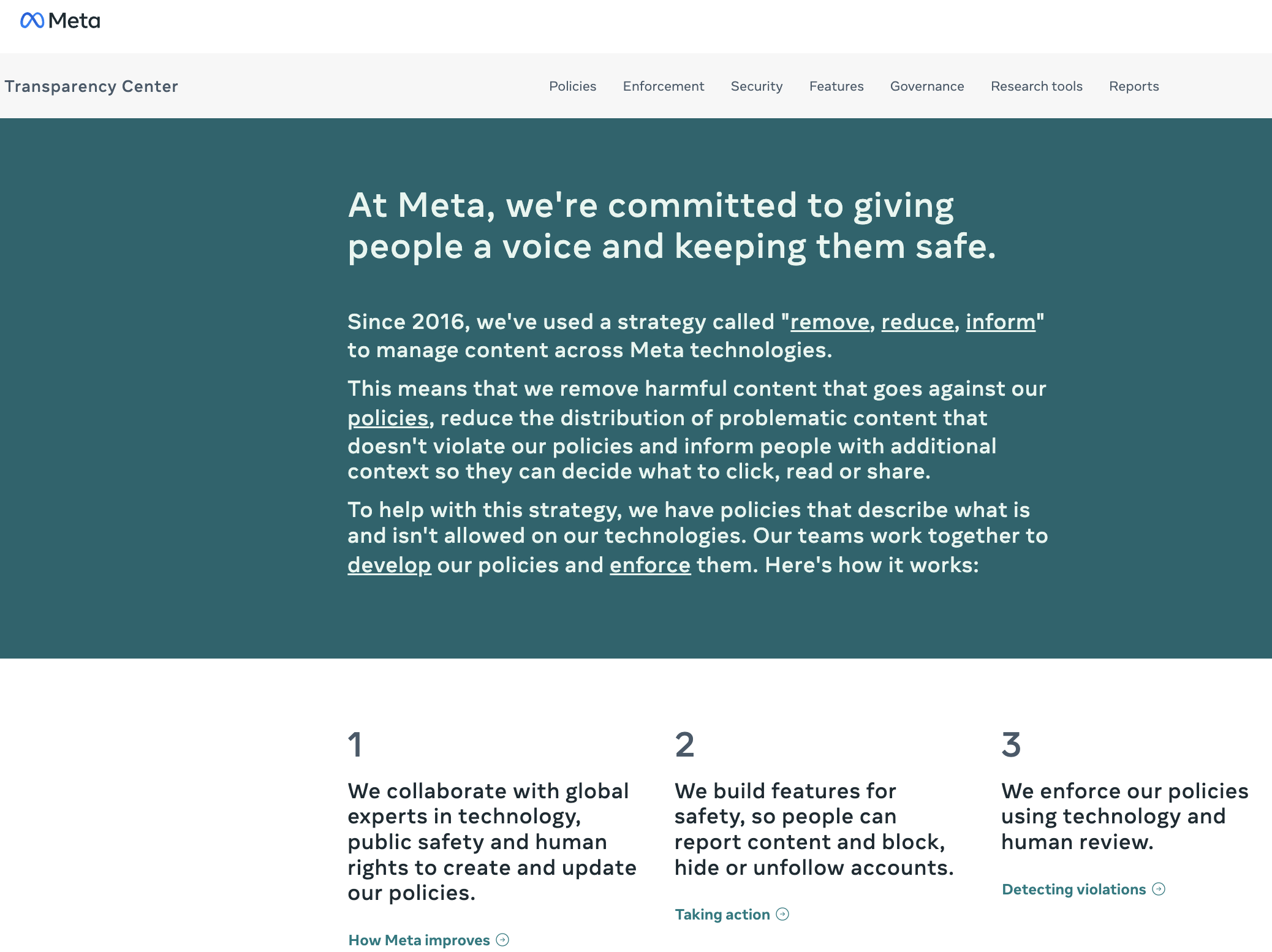Open Research tools in the navigation
The width and height of the screenshot is (1272, 952).
click(x=1037, y=86)
